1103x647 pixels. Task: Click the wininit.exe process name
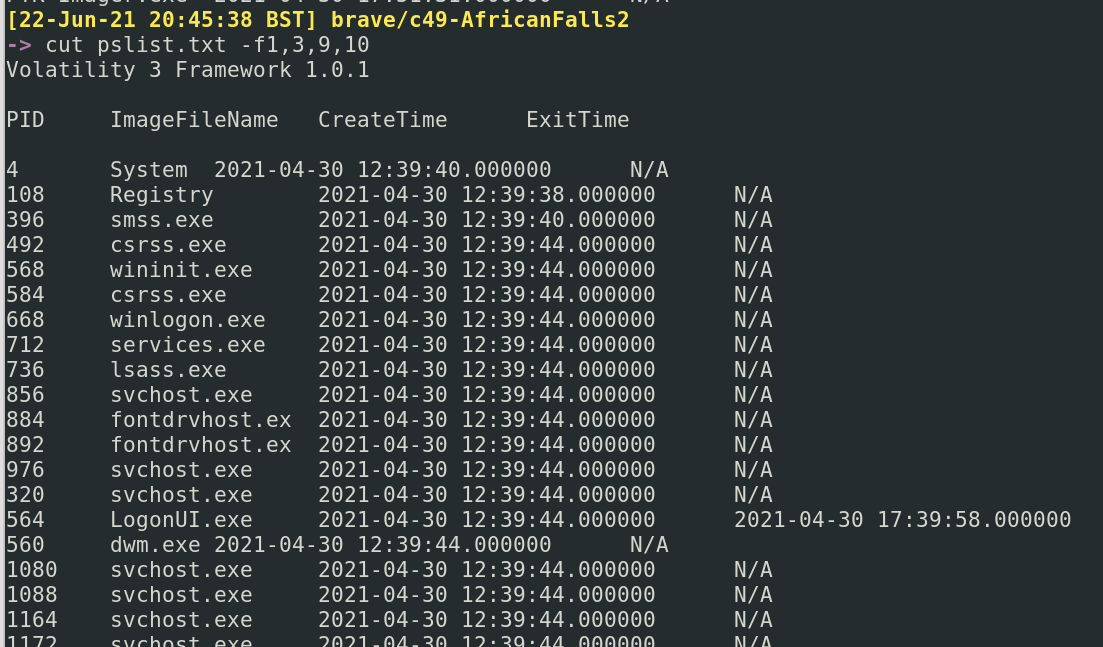(x=181, y=270)
